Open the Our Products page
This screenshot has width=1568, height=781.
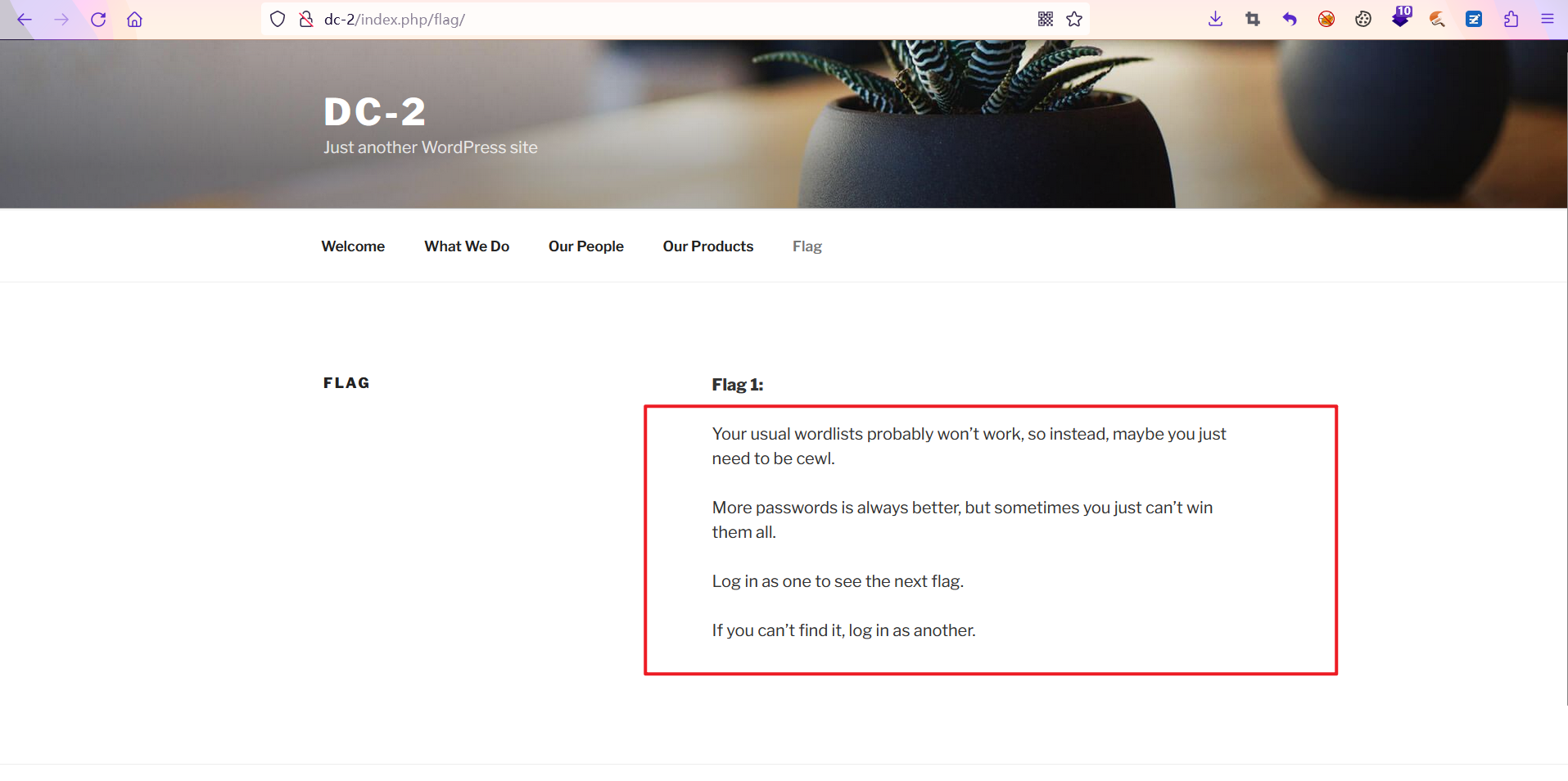pyautogui.click(x=708, y=246)
